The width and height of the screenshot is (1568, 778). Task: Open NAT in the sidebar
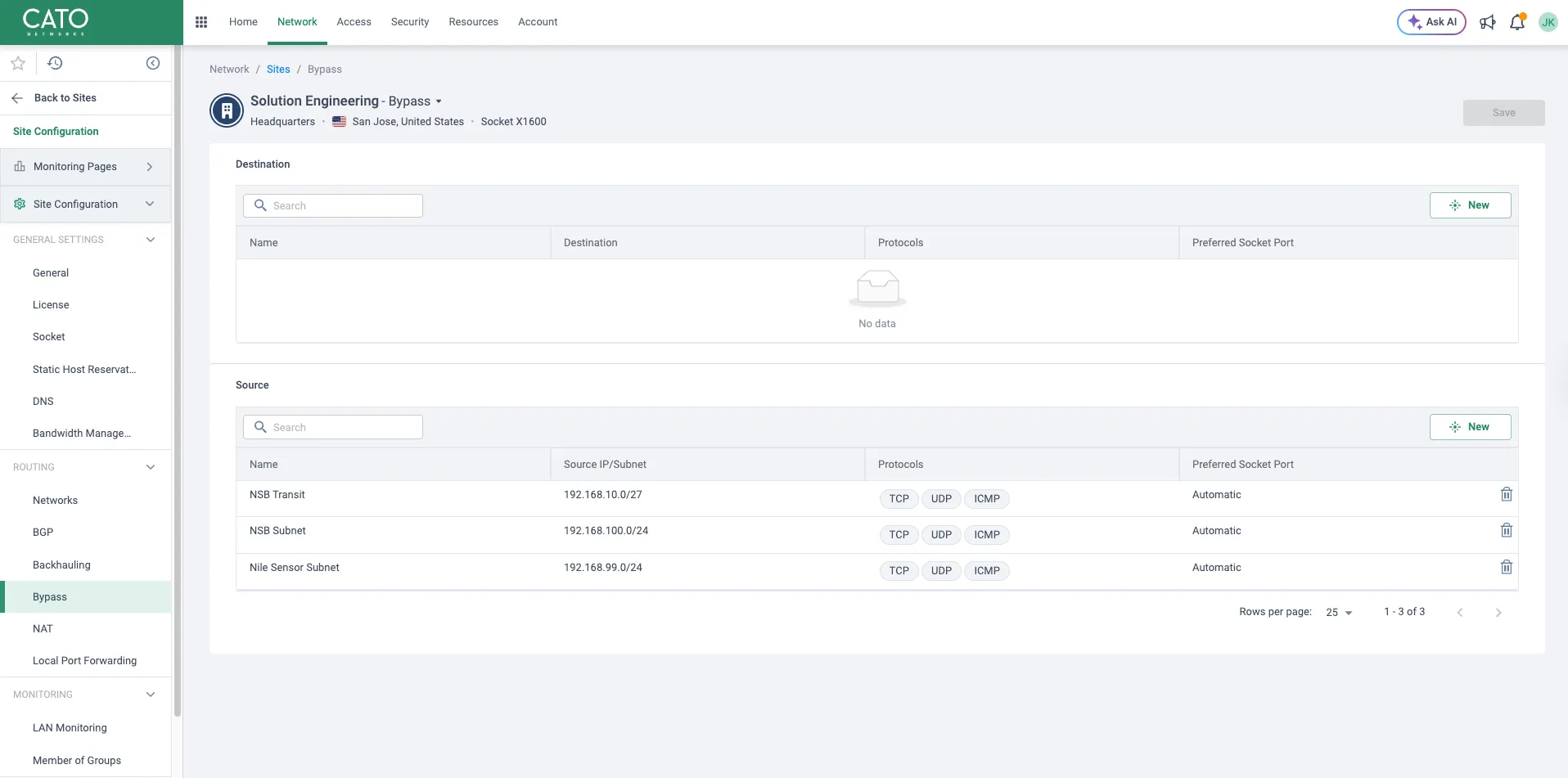[x=43, y=629]
